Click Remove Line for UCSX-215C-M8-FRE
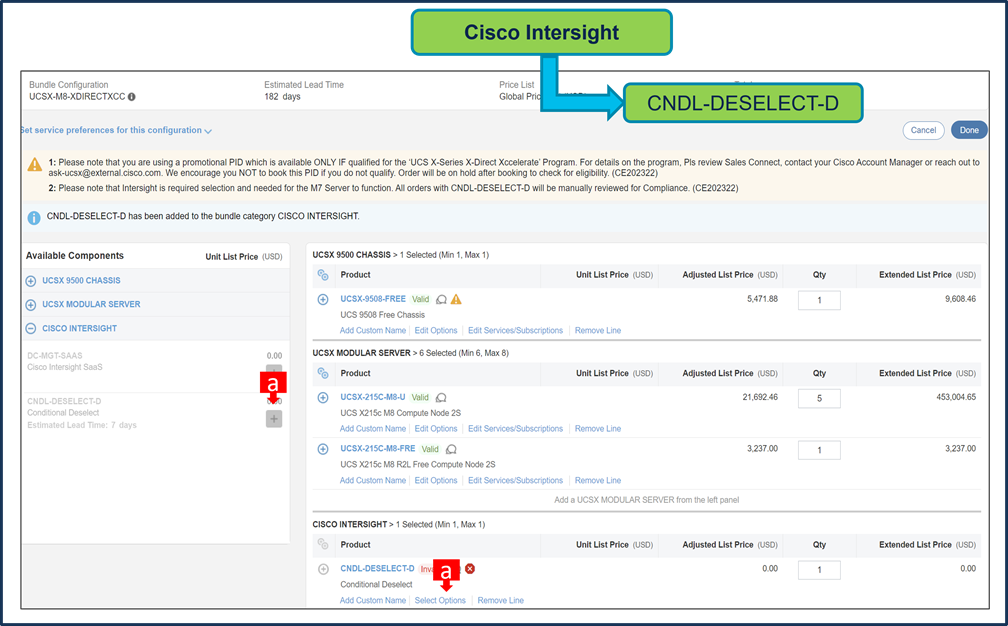The image size is (1008, 626). pos(598,481)
